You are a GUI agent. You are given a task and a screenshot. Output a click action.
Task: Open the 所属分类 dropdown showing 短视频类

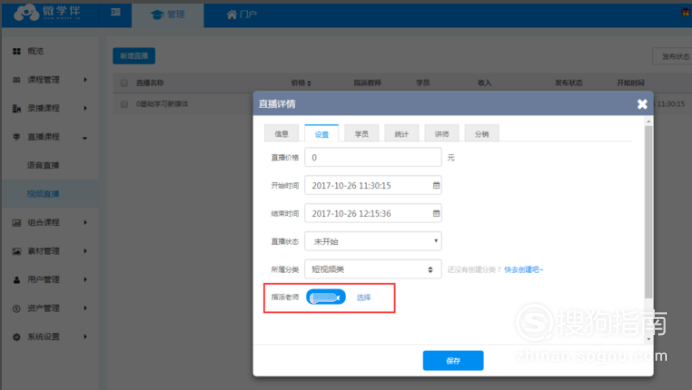click(x=373, y=269)
